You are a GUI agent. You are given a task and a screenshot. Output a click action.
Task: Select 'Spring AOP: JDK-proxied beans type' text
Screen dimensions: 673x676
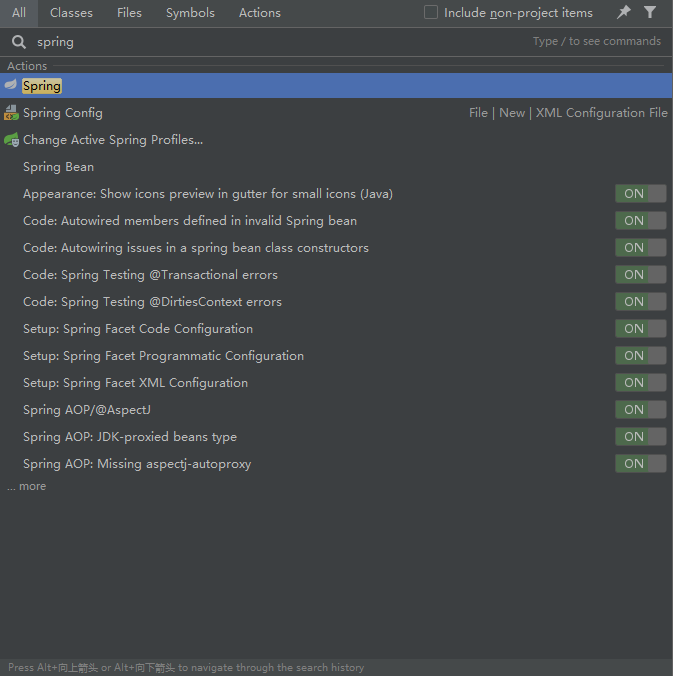(130, 437)
